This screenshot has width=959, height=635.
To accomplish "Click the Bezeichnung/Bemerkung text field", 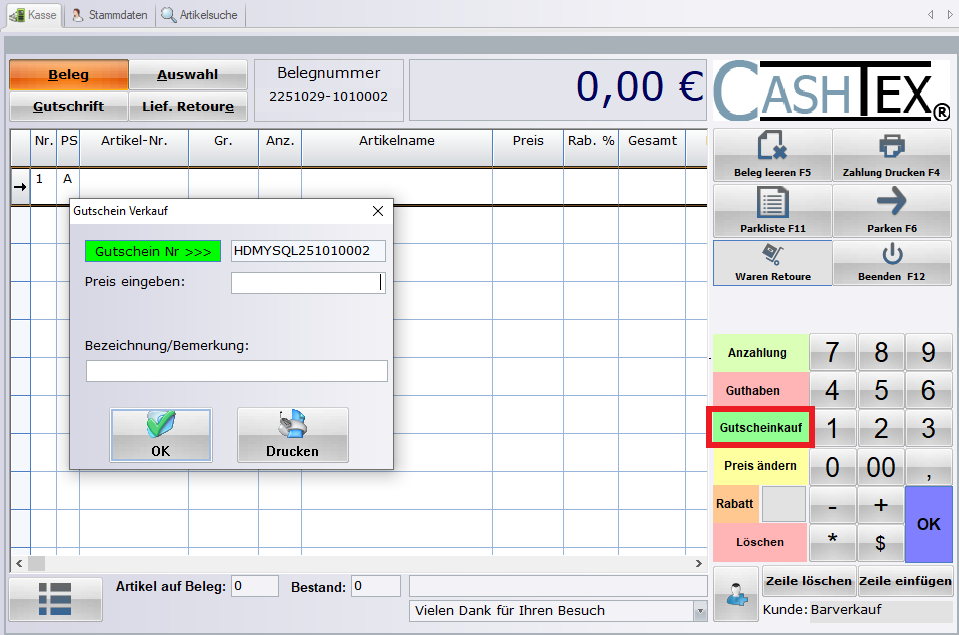I will point(236,371).
